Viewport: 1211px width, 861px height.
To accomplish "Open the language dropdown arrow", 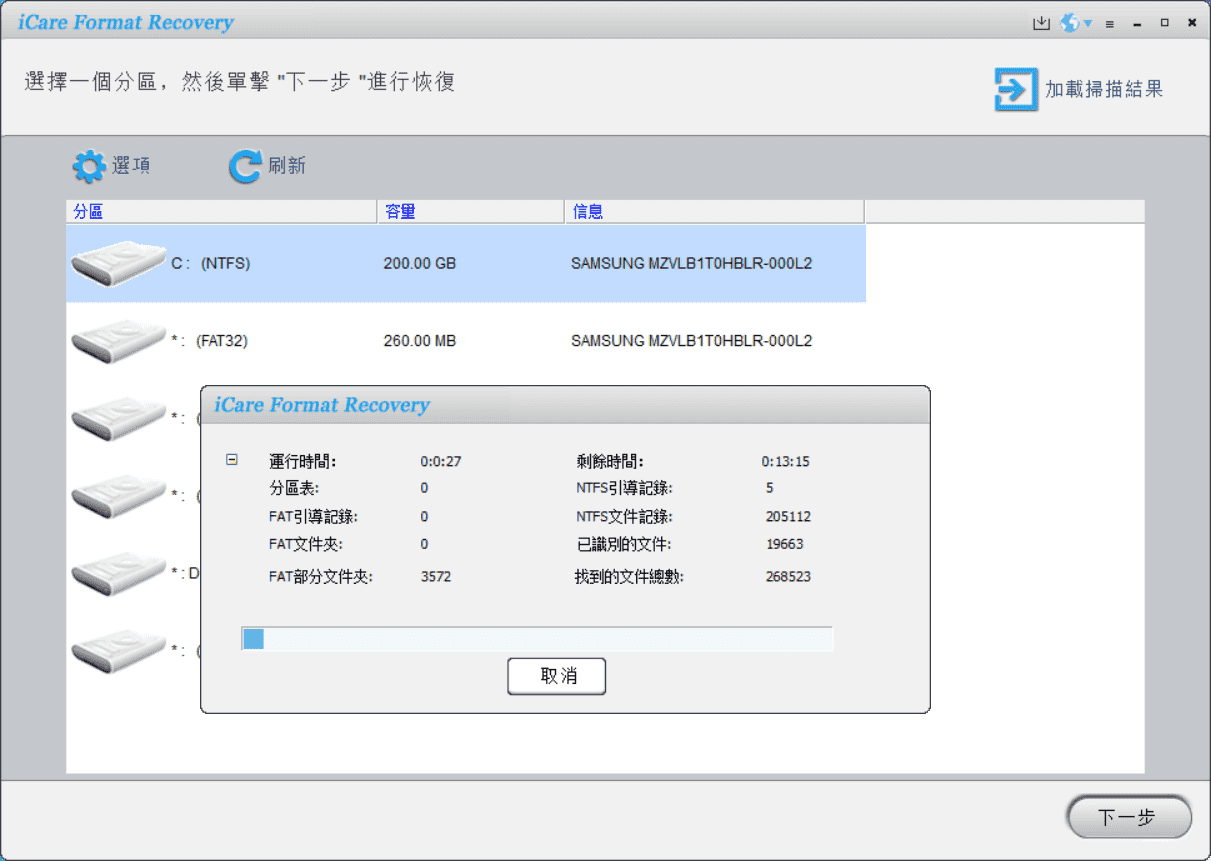I will [x=1087, y=23].
